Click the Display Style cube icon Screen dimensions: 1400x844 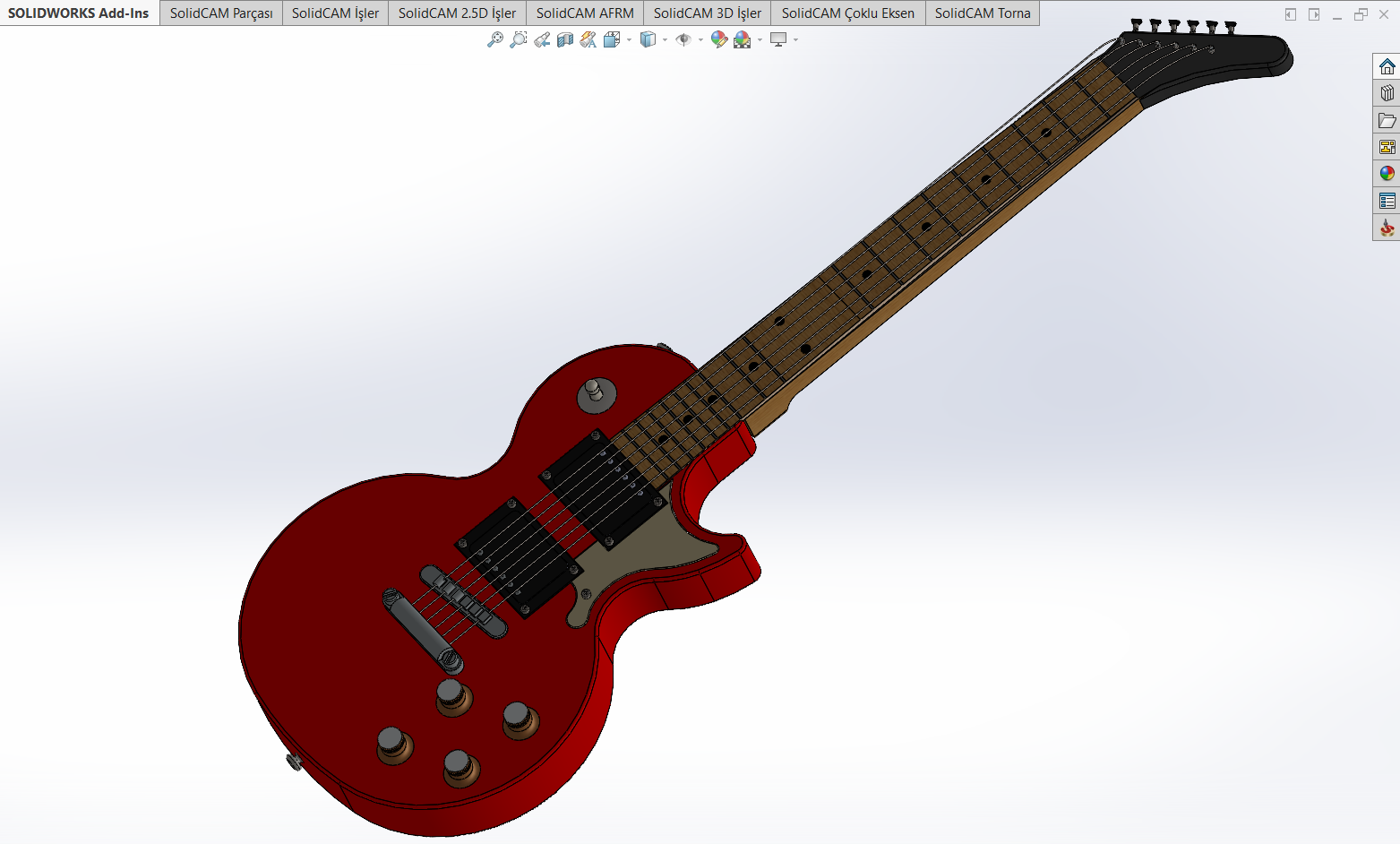pos(648,39)
